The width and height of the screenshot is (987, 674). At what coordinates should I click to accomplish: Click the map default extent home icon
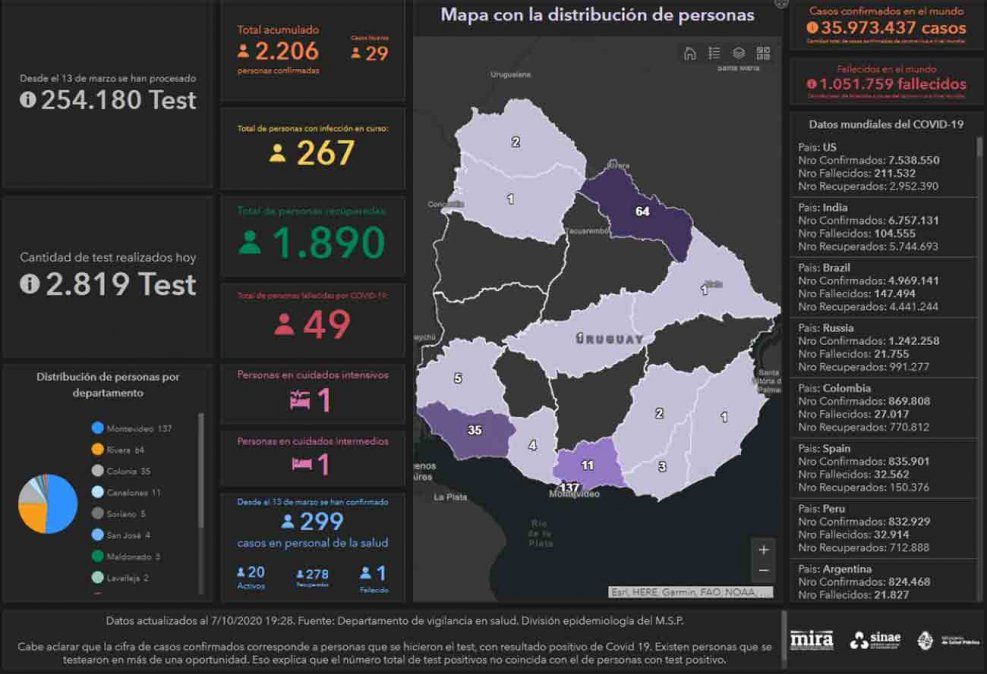pos(690,54)
